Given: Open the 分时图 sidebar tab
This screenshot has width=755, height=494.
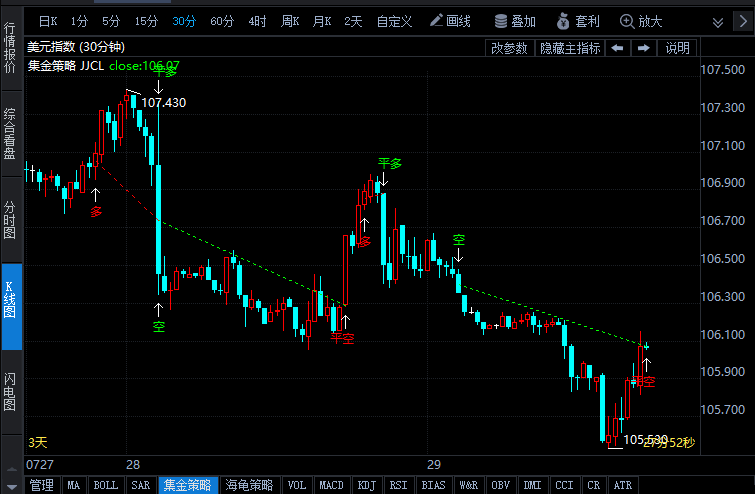Looking at the screenshot, I should click(10, 220).
